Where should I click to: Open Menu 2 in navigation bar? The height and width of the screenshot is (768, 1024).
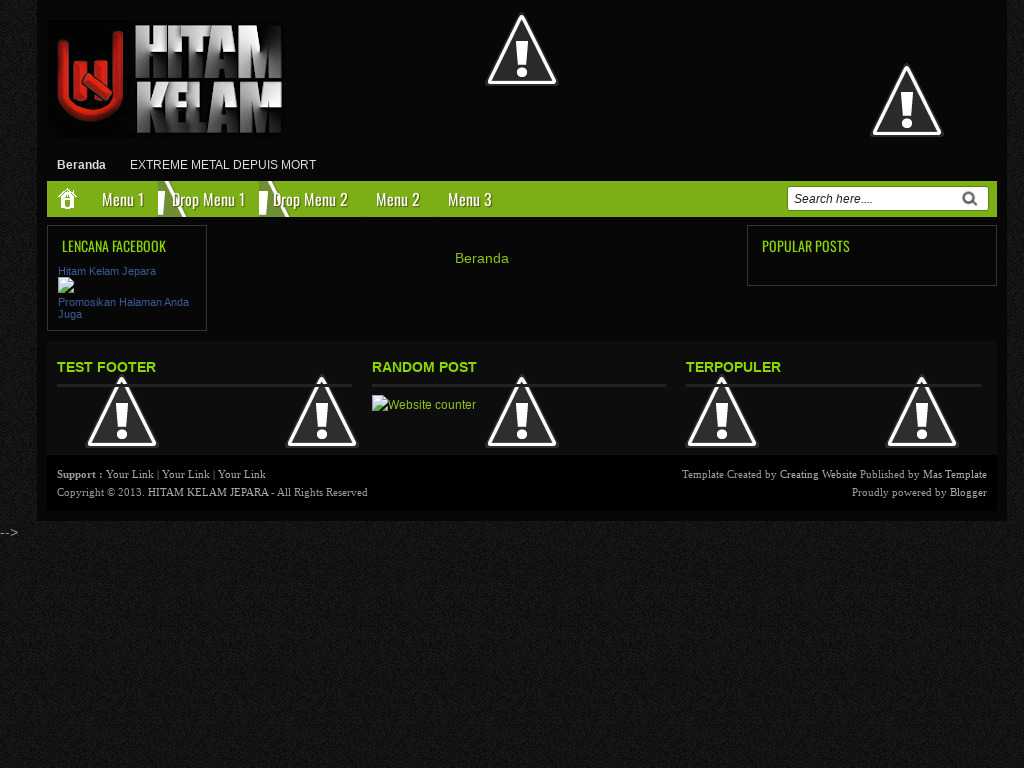tap(397, 200)
